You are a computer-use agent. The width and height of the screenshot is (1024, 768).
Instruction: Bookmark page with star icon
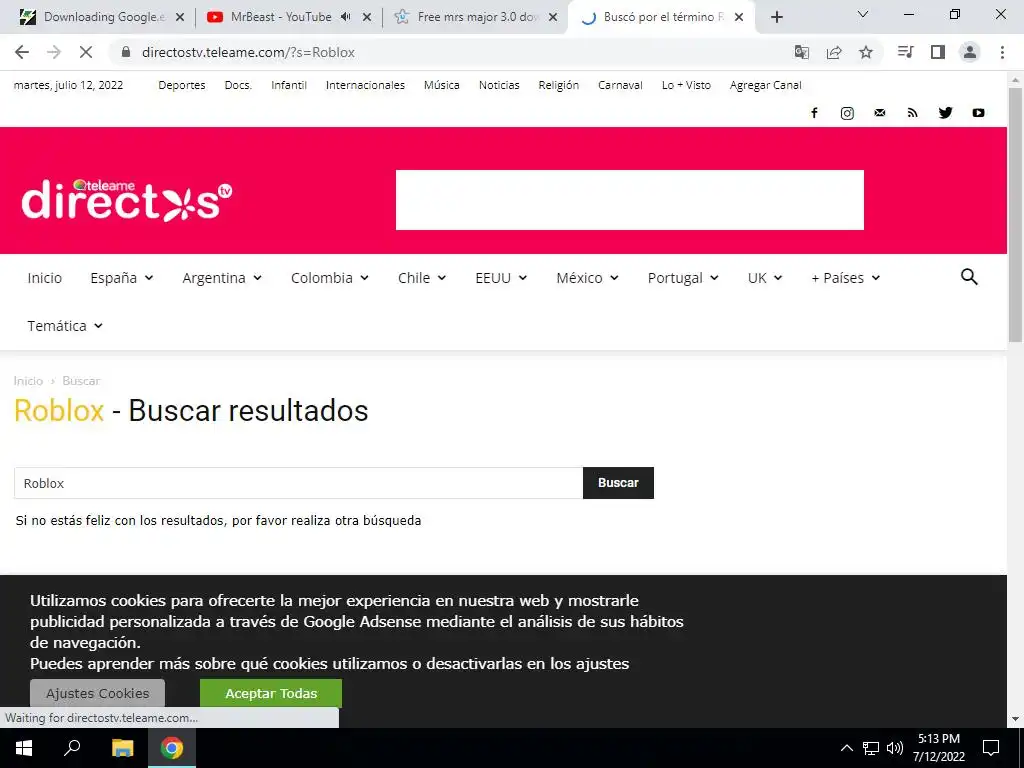point(866,52)
